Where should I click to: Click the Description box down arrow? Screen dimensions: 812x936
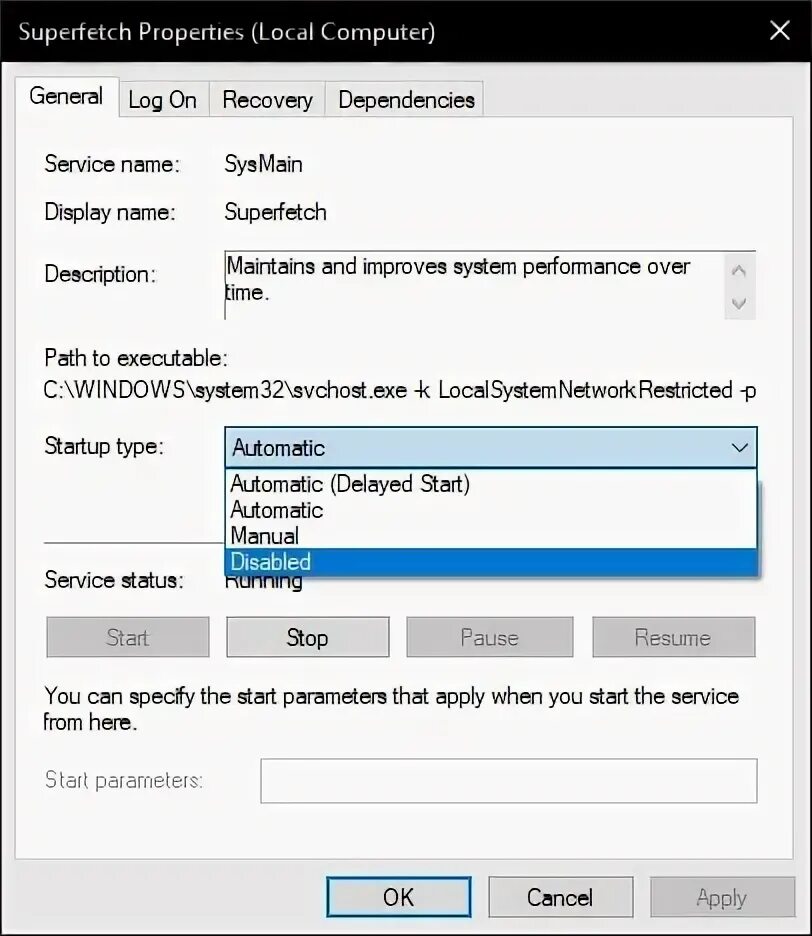point(739,304)
